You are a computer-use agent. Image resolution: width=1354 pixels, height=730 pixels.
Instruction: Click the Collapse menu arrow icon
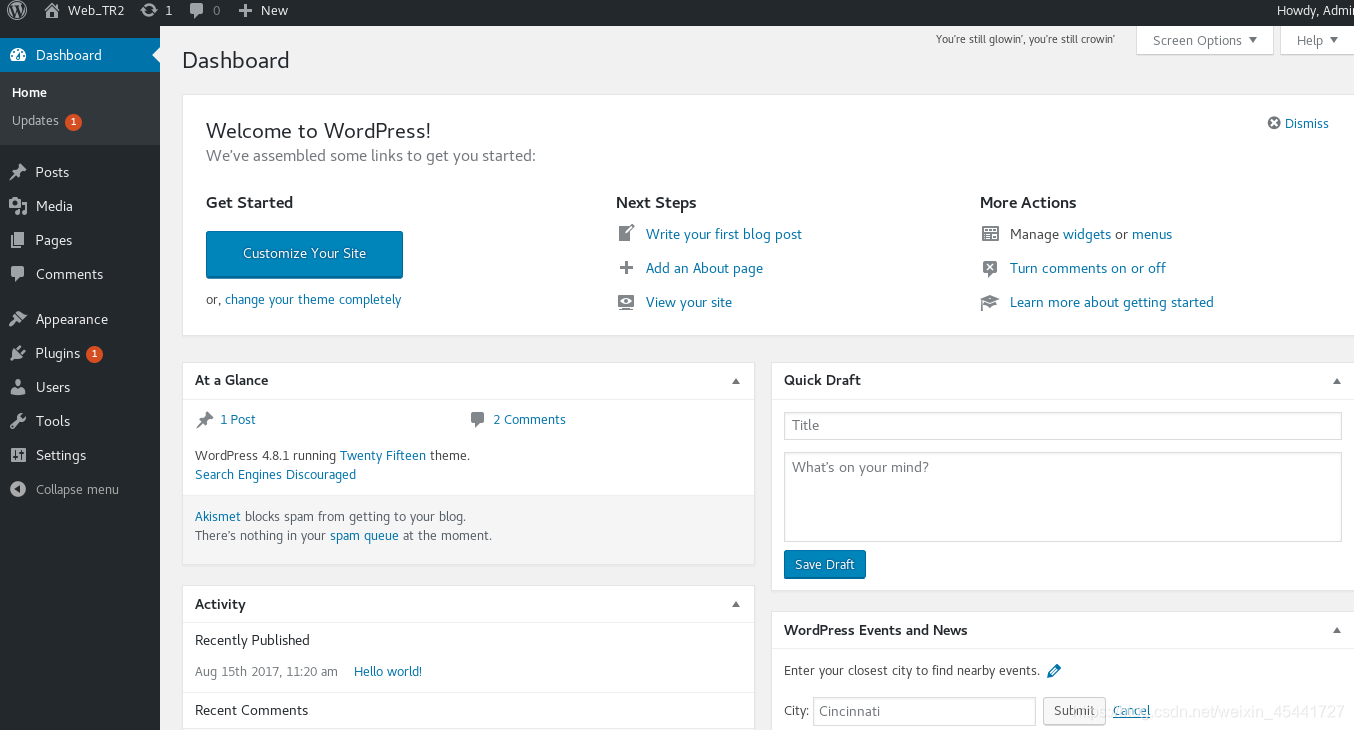[18, 489]
